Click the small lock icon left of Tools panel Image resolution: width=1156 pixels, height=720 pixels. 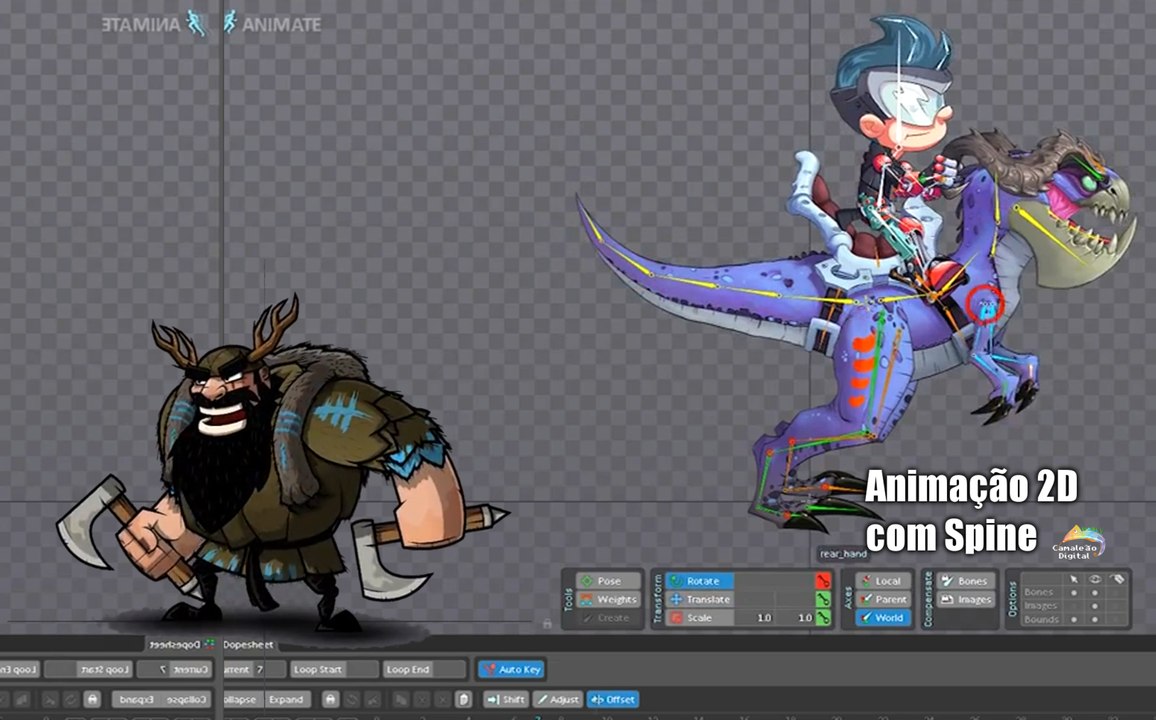[547, 623]
